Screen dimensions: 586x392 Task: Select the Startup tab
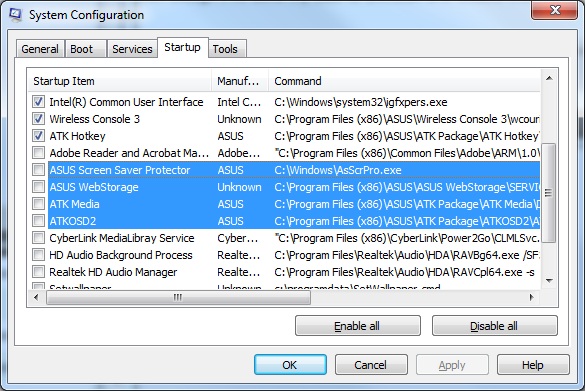(182, 47)
